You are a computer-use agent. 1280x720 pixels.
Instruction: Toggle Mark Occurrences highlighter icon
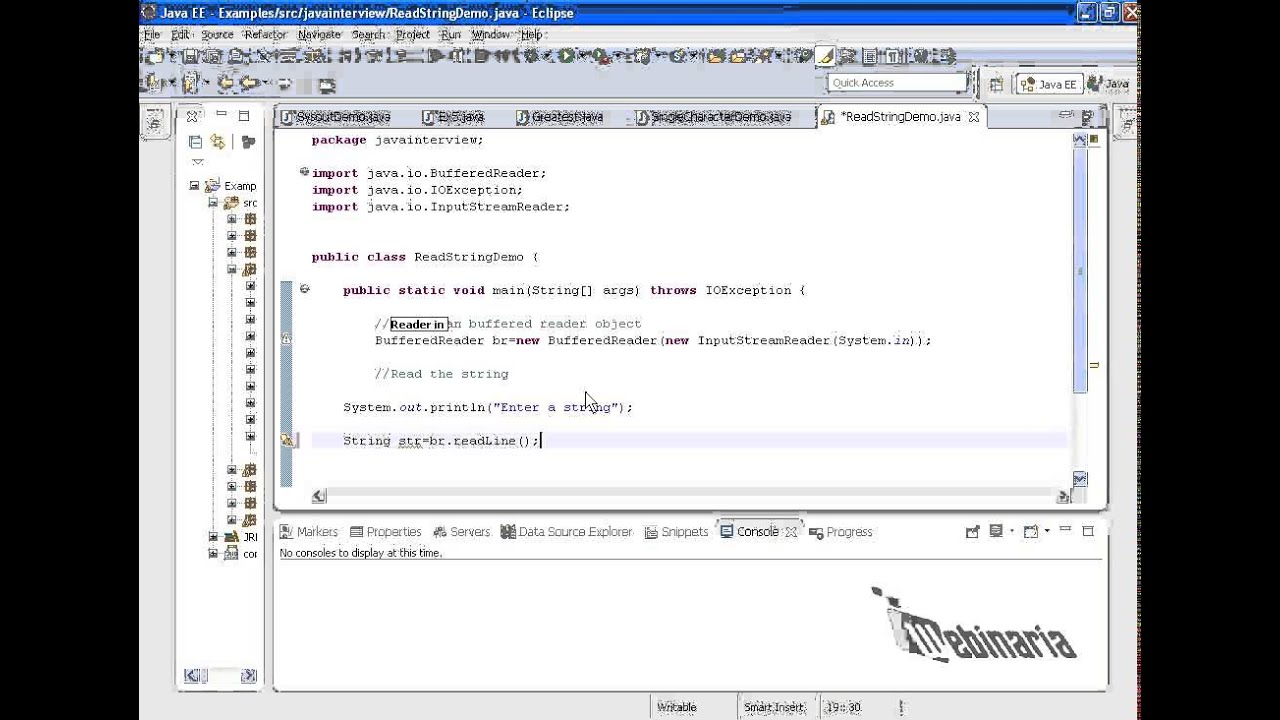point(825,57)
